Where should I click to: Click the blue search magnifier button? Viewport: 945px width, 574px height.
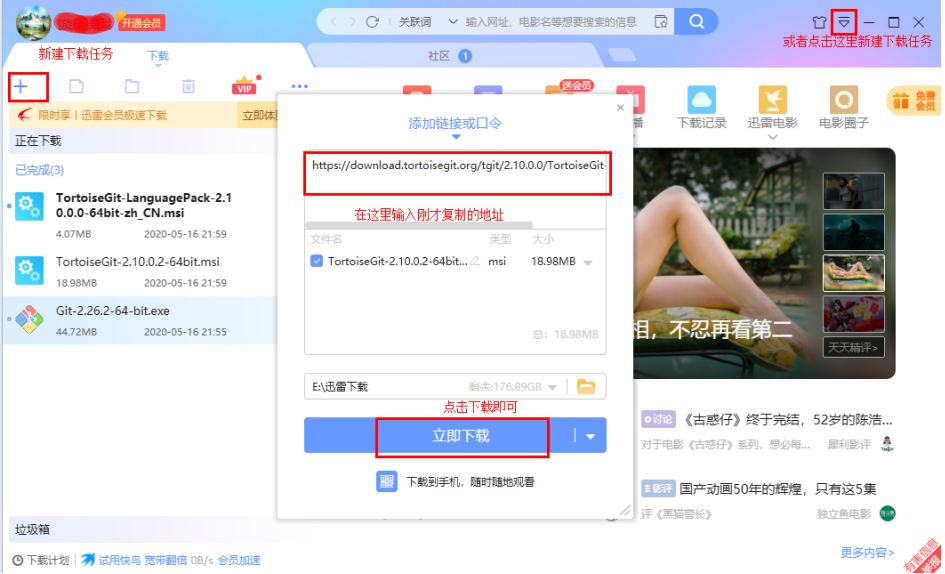point(696,22)
